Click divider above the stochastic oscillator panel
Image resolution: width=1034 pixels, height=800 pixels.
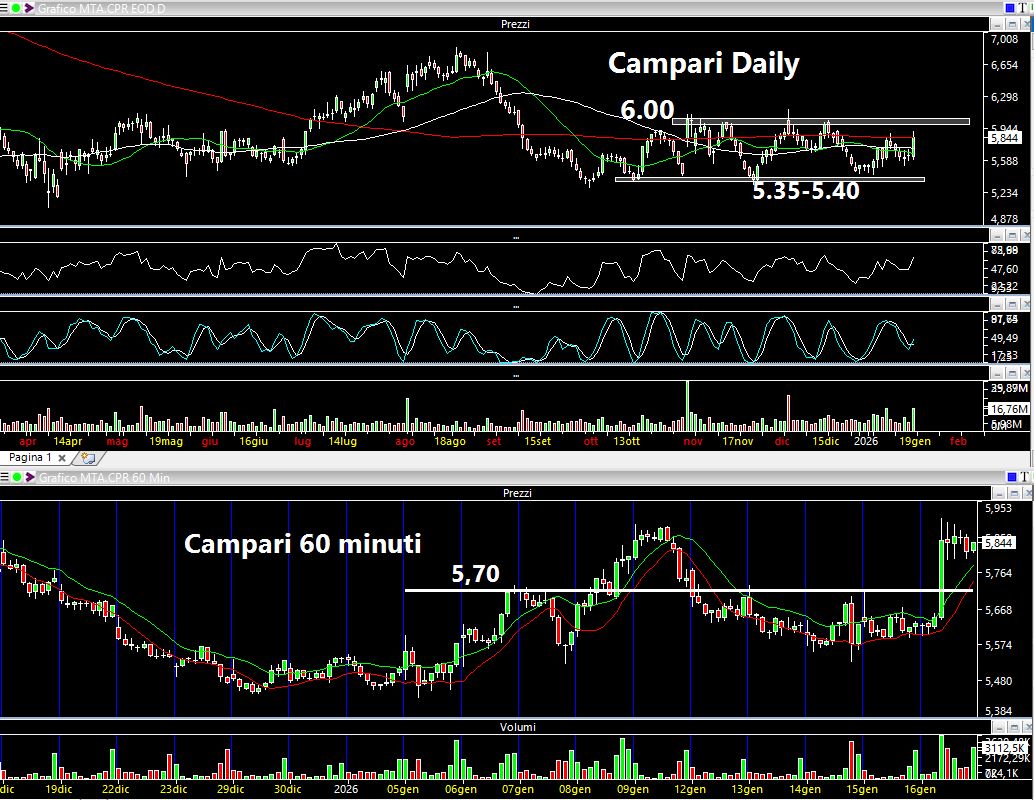pyautogui.click(x=516, y=305)
